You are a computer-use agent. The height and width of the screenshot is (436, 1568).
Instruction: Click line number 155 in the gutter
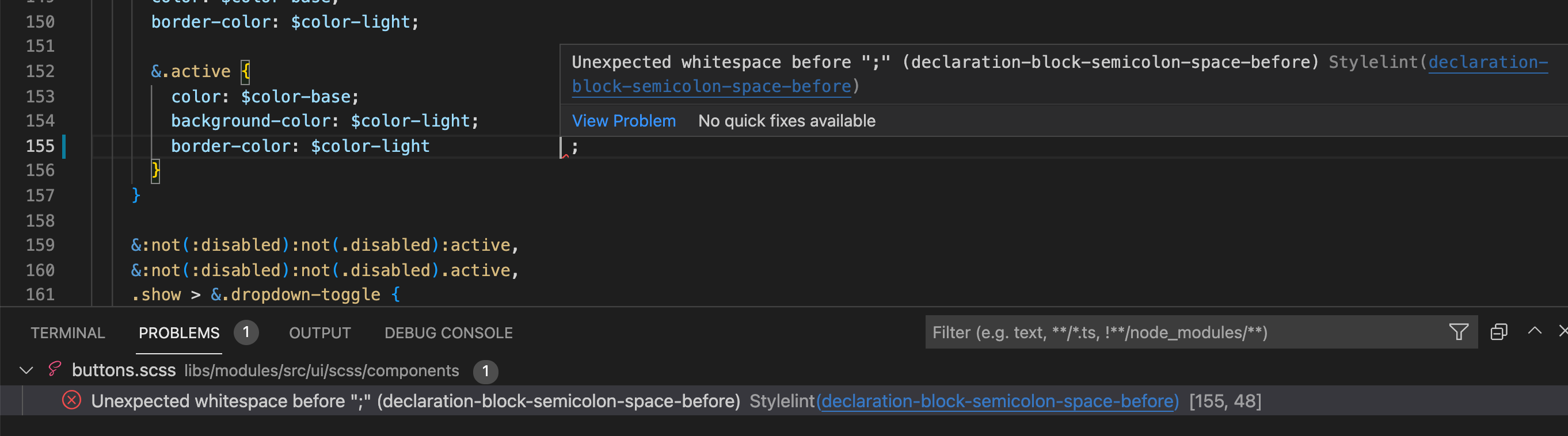click(40, 146)
